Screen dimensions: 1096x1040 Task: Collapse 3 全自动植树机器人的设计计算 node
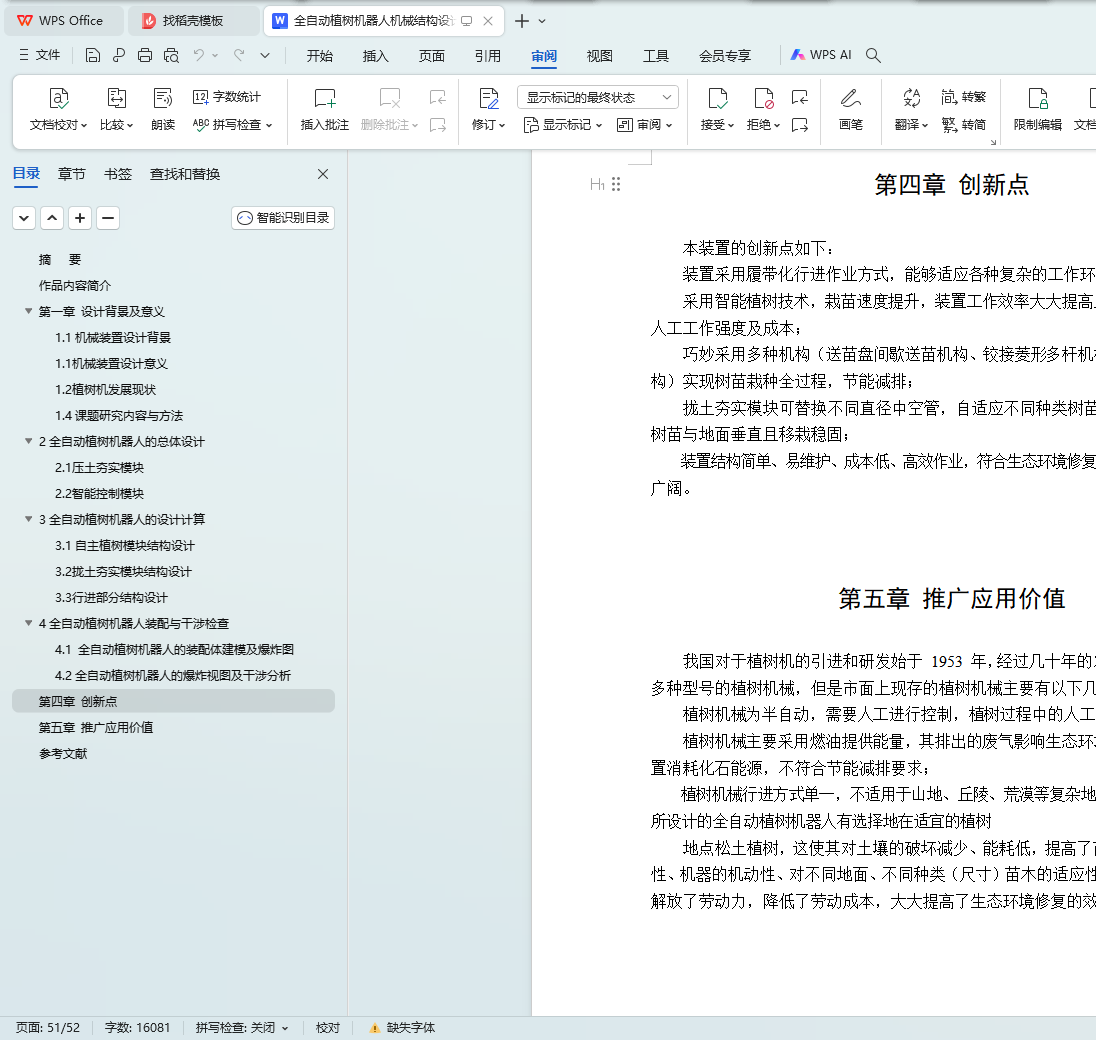(29, 519)
